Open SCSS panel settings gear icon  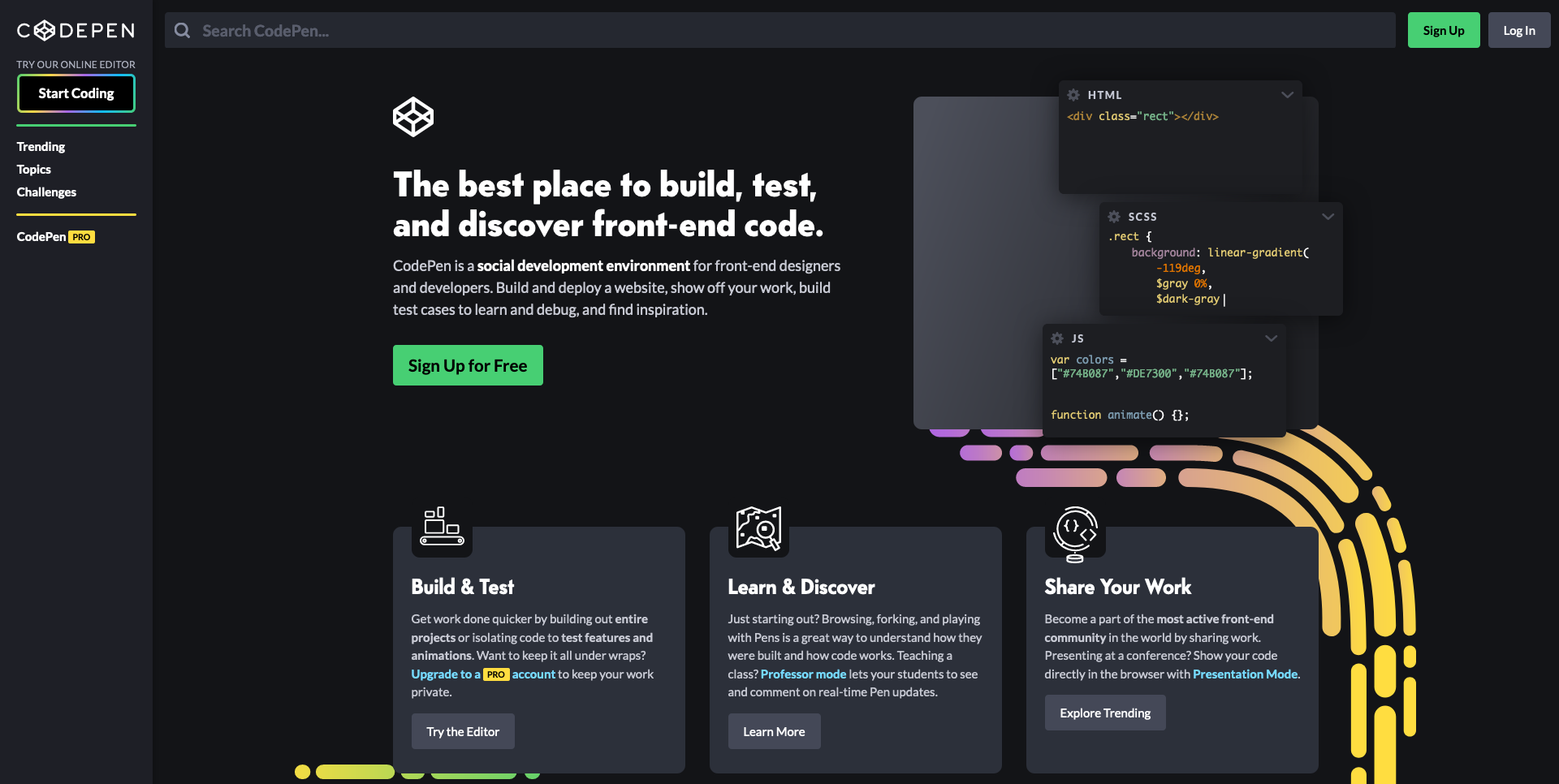click(x=1114, y=217)
